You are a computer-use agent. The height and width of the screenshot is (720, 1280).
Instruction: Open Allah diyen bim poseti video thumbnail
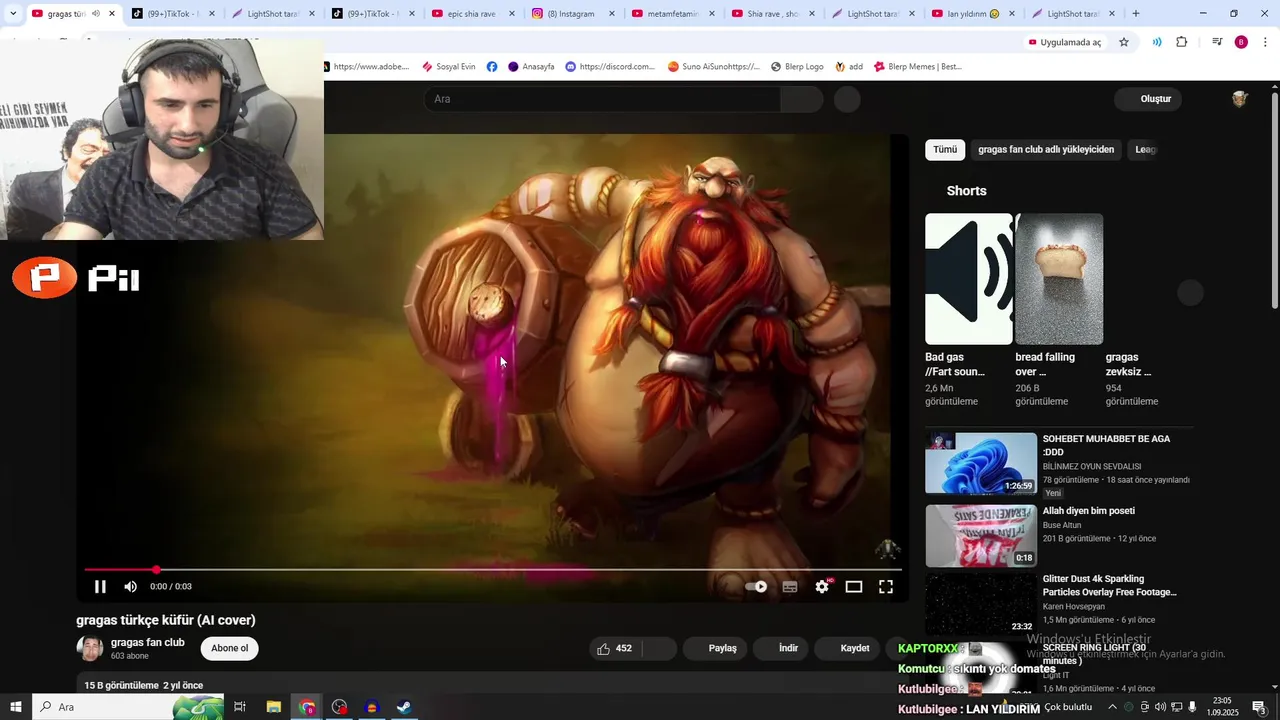pos(981,535)
